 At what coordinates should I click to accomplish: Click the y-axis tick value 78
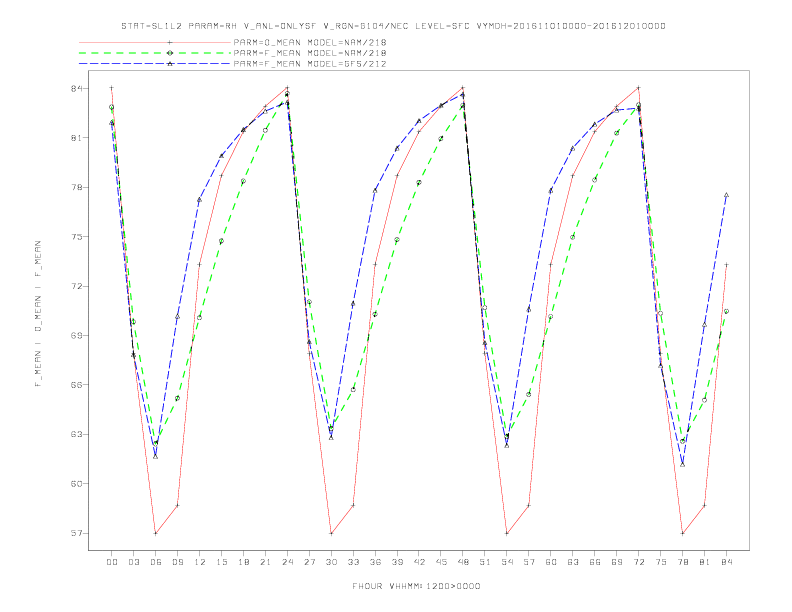click(76, 187)
